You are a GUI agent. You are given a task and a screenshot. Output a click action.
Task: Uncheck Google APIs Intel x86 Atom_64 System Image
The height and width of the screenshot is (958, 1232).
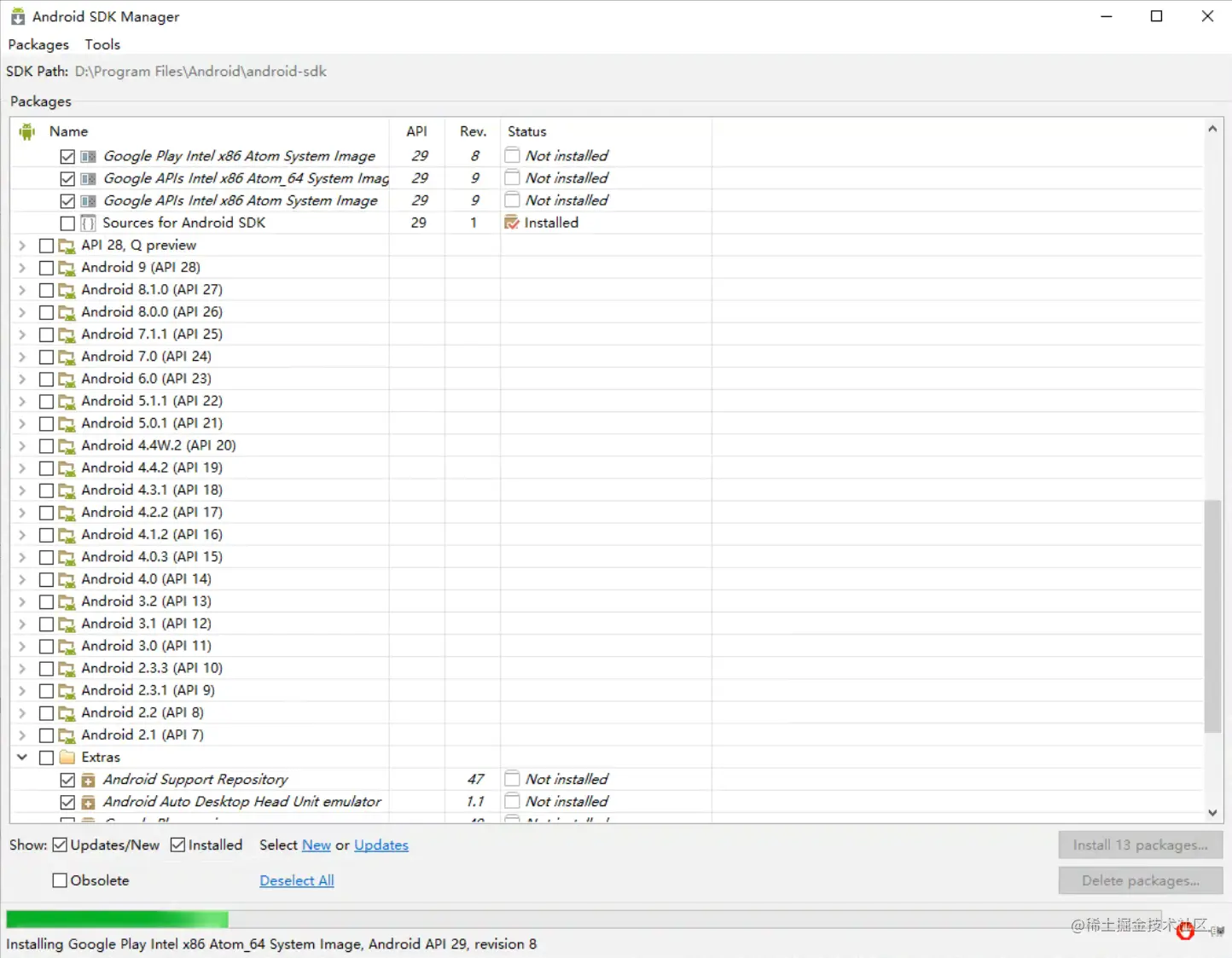click(x=67, y=178)
